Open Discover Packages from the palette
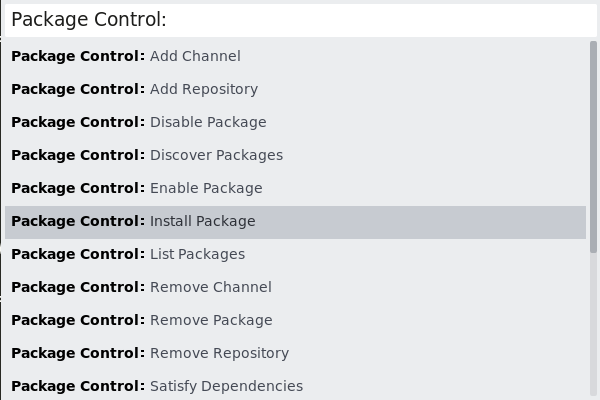This screenshot has width=600, height=400. [216, 155]
